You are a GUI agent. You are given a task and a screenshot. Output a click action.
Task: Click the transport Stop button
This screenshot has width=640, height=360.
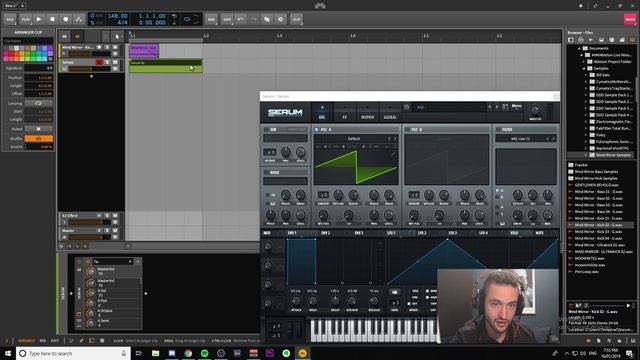click(x=52, y=19)
